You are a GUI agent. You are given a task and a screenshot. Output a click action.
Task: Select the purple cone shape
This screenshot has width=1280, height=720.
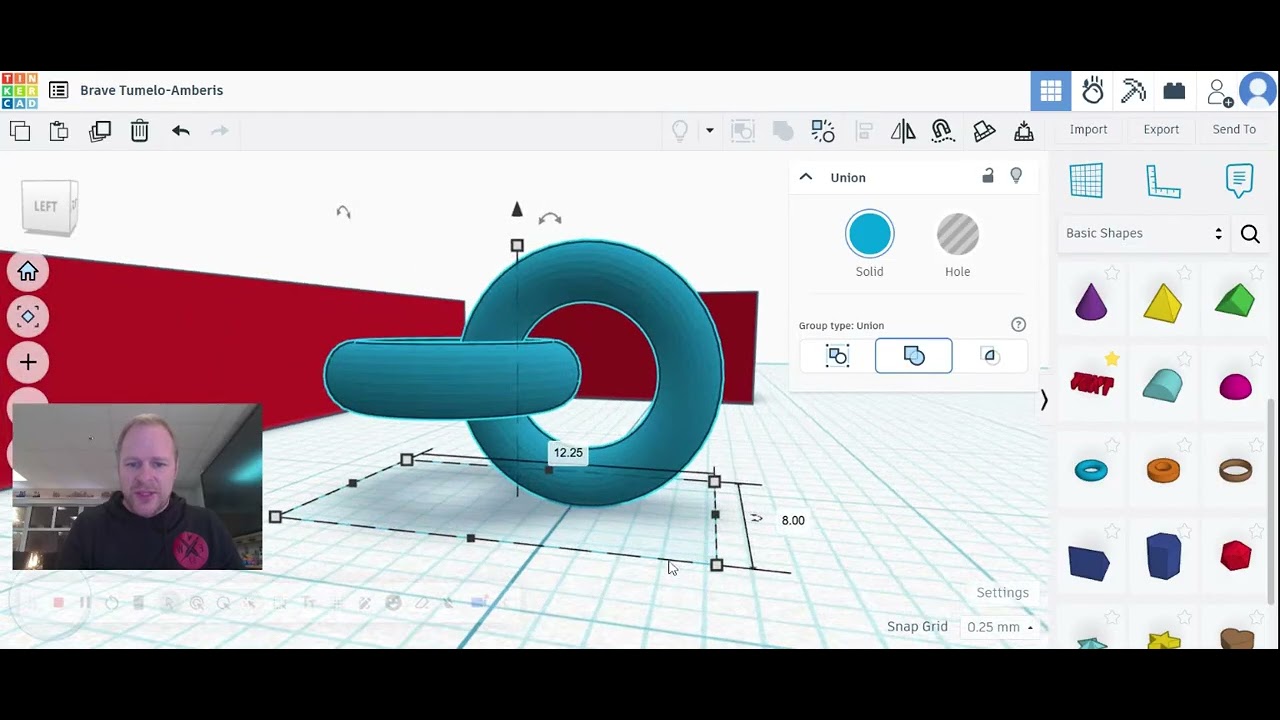[1091, 301]
